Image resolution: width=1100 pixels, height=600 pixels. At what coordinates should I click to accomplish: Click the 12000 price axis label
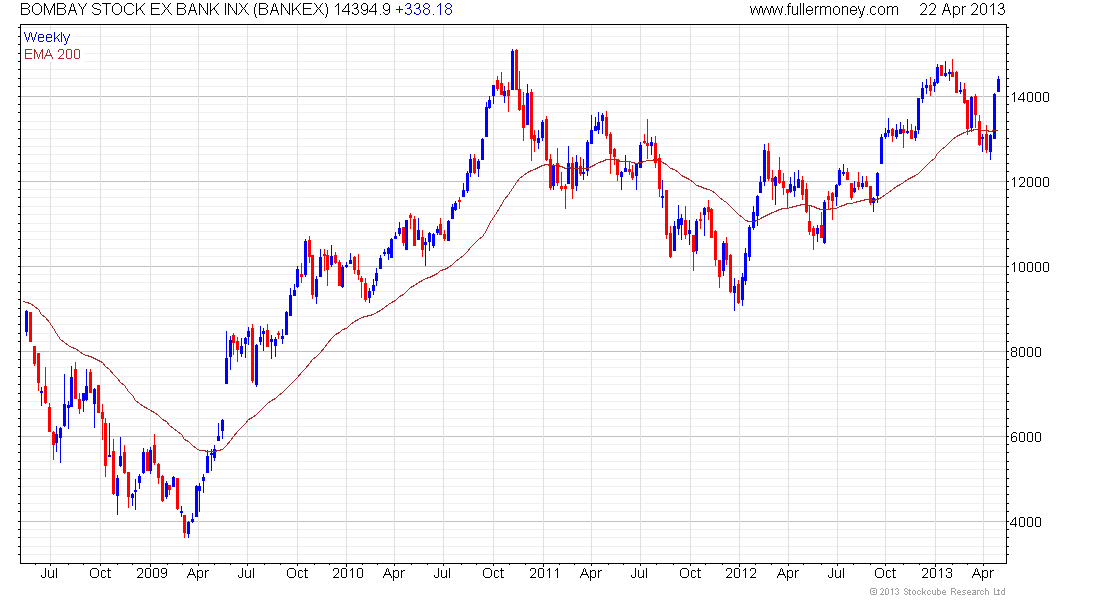pos(1030,182)
